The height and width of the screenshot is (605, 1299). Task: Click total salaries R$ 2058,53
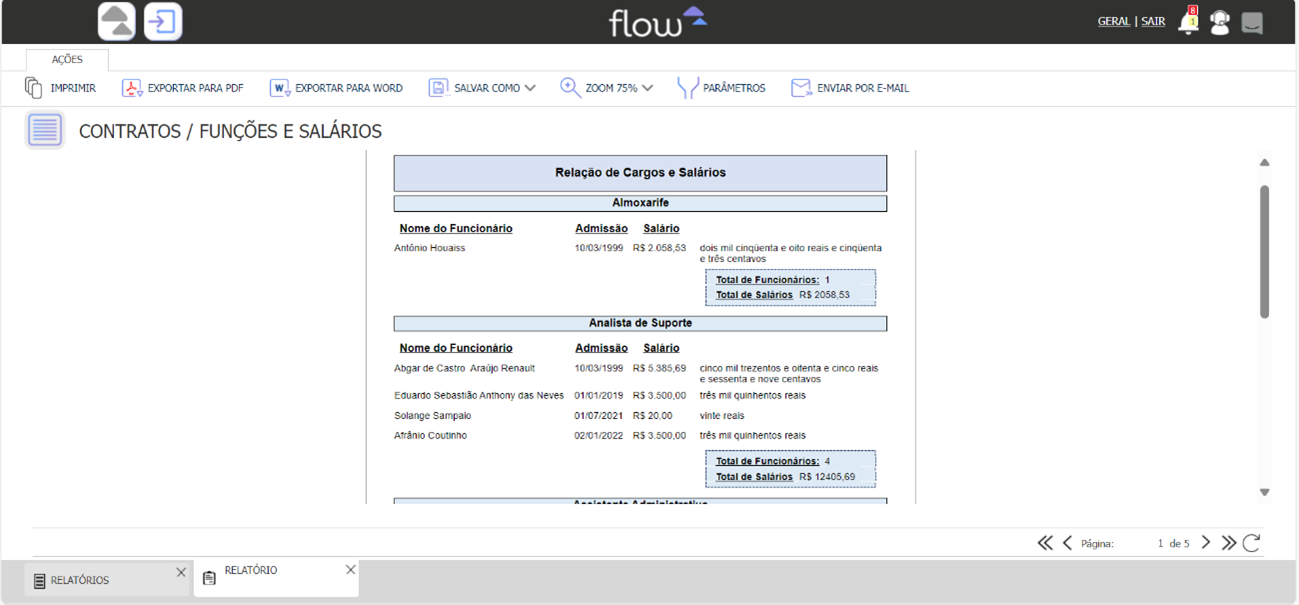point(825,295)
